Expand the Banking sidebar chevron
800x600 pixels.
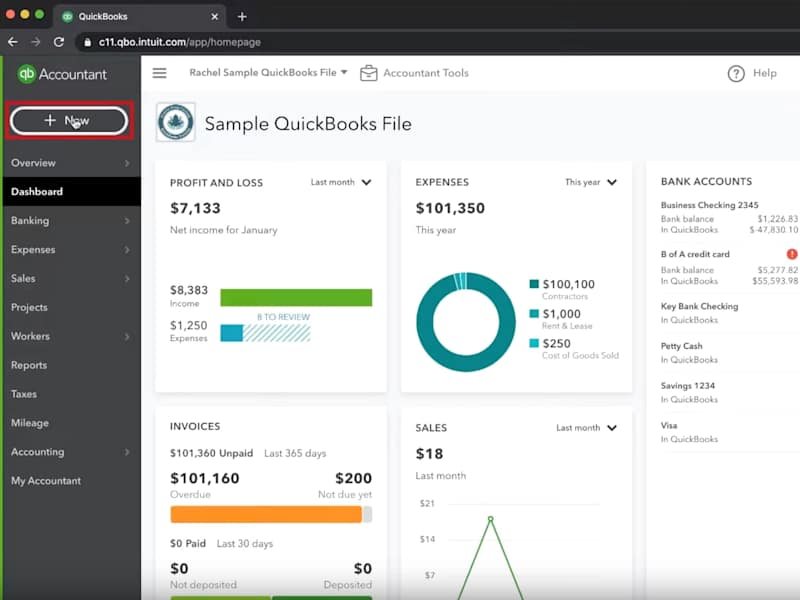click(x=127, y=221)
